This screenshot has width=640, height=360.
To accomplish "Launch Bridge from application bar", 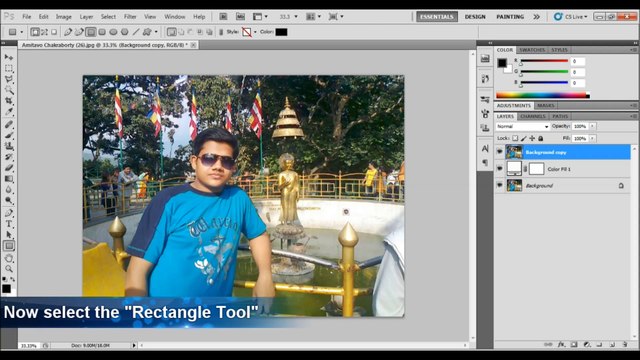I will [x=223, y=17].
